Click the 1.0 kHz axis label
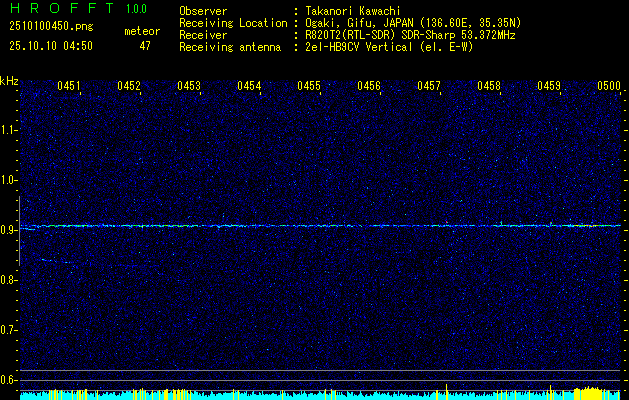 (9, 180)
